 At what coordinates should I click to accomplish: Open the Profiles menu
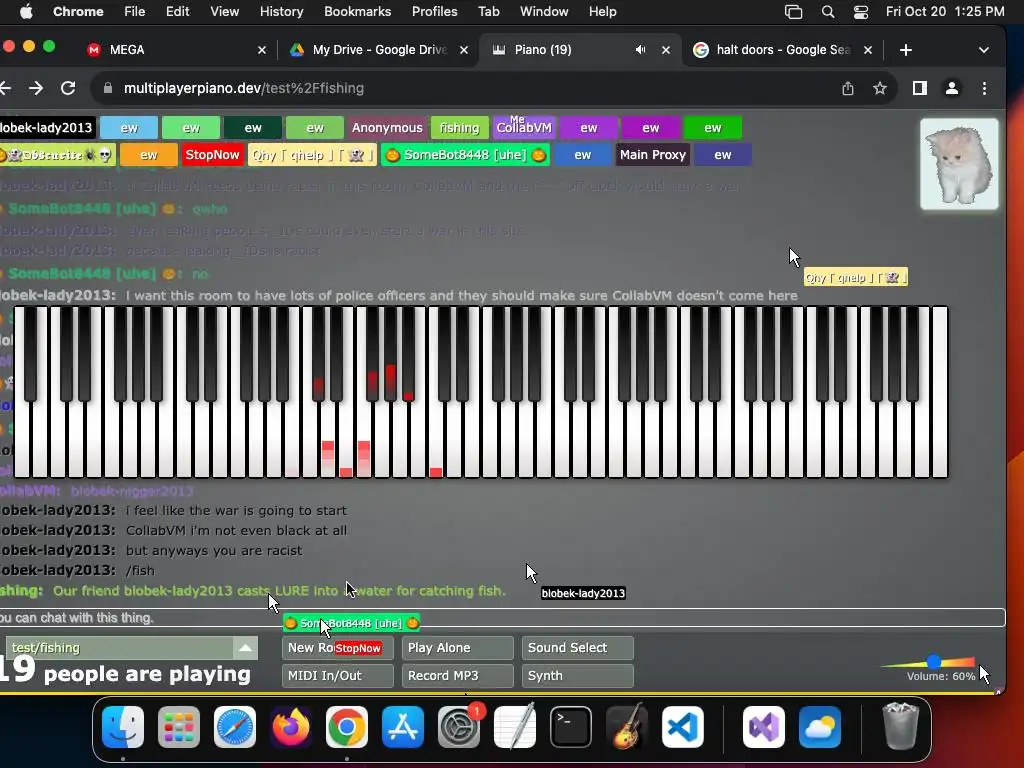(434, 12)
